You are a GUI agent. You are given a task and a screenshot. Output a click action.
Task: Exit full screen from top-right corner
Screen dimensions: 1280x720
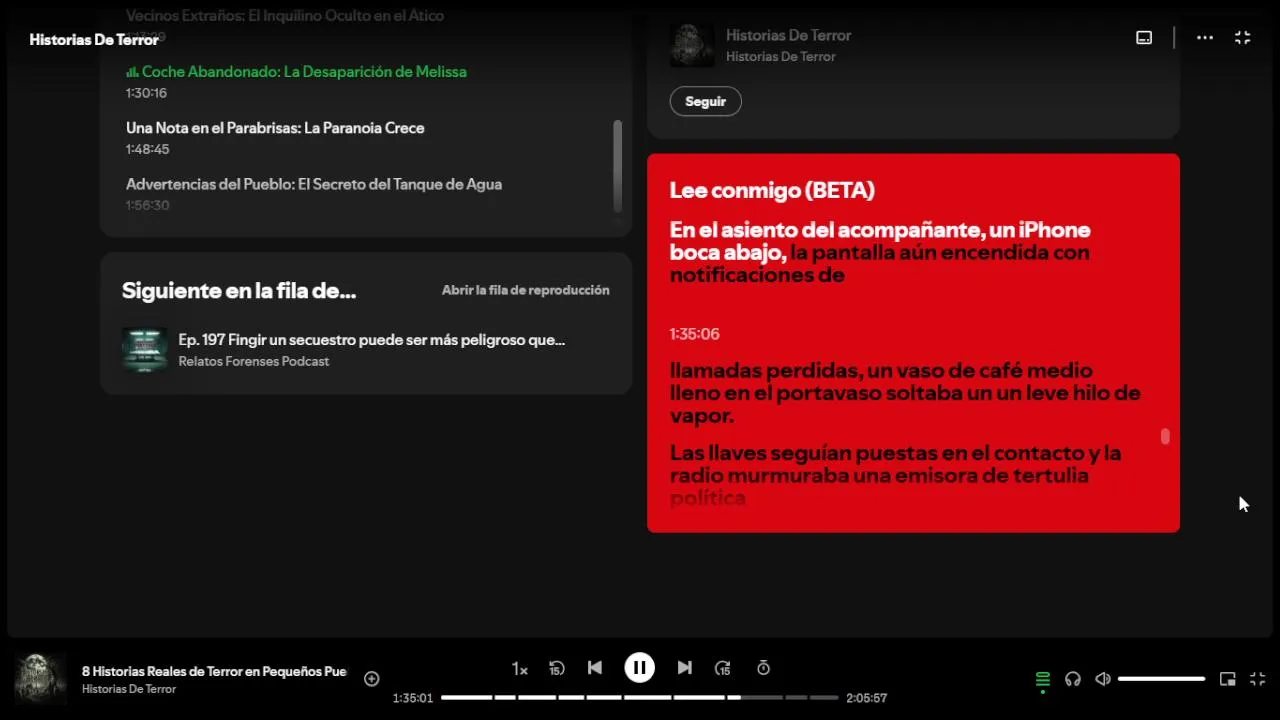[1243, 37]
